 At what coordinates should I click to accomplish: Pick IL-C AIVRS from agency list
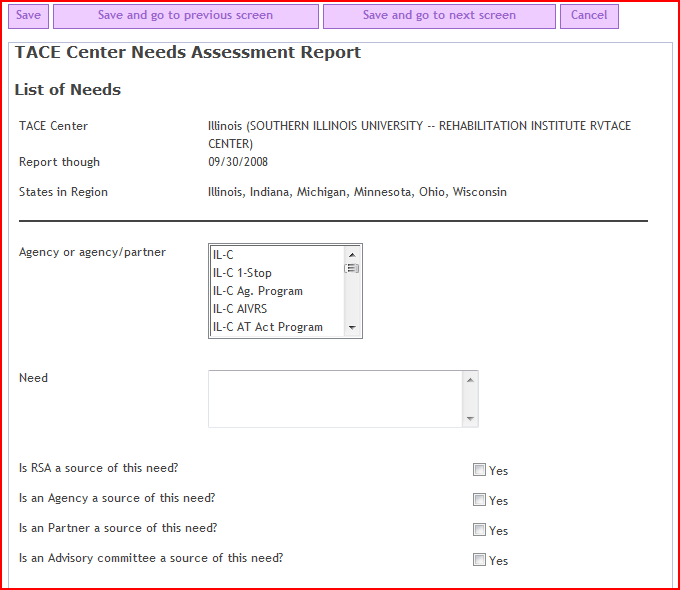(x=278, y=309)
